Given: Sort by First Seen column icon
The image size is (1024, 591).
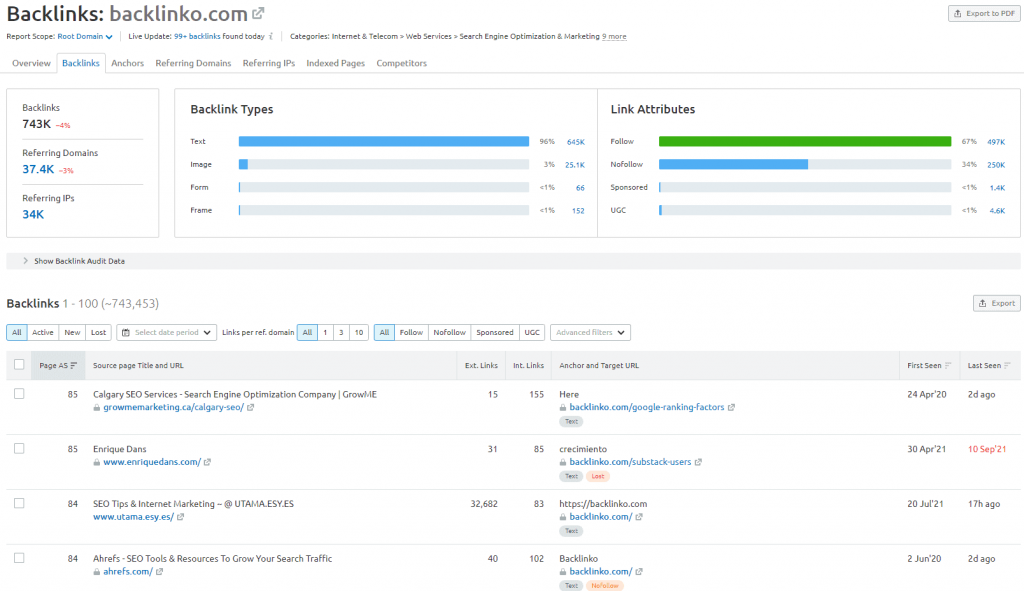Looking at the screenshot, I should (948, 366).
